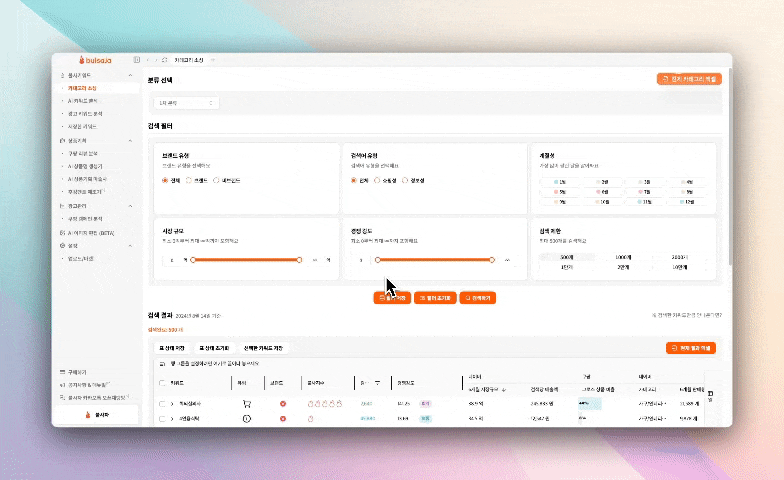Click the market size slider's left handle
The height and width of the screenshot is (480, 784).
[193, 260]
